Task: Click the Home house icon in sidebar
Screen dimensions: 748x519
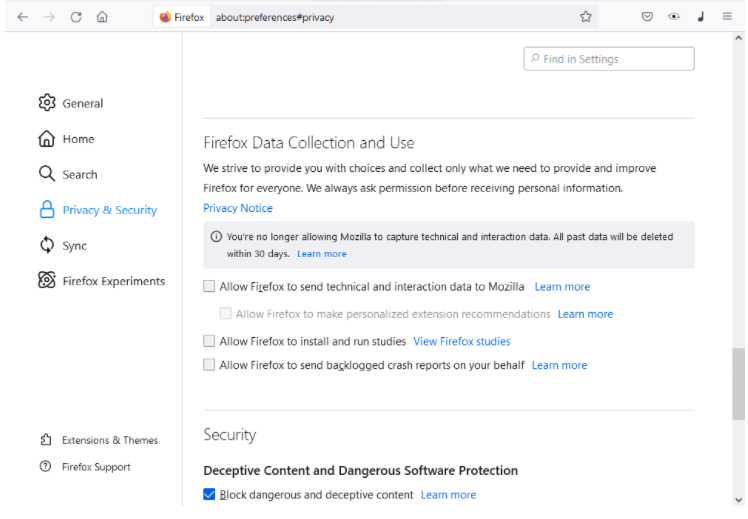Action: click(x=47, y=139)
